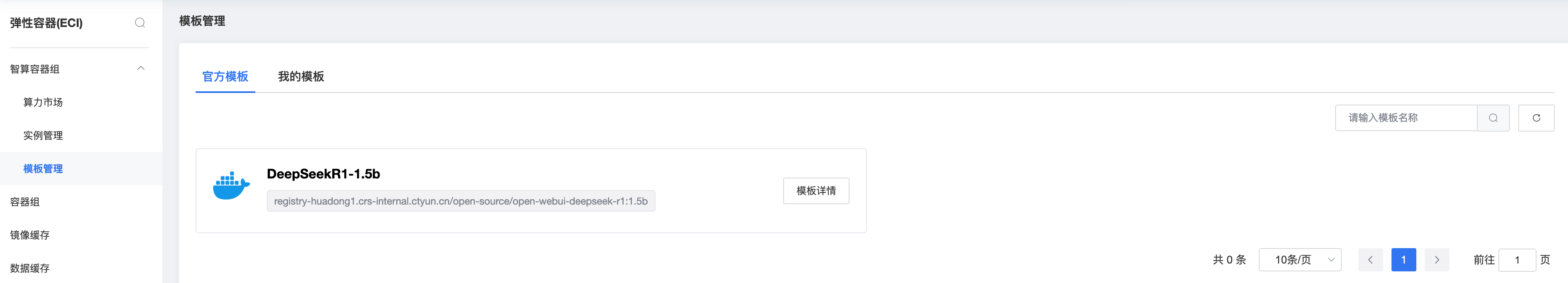
Task: Click the refresh template list icon
Action: click(1536, 118)
